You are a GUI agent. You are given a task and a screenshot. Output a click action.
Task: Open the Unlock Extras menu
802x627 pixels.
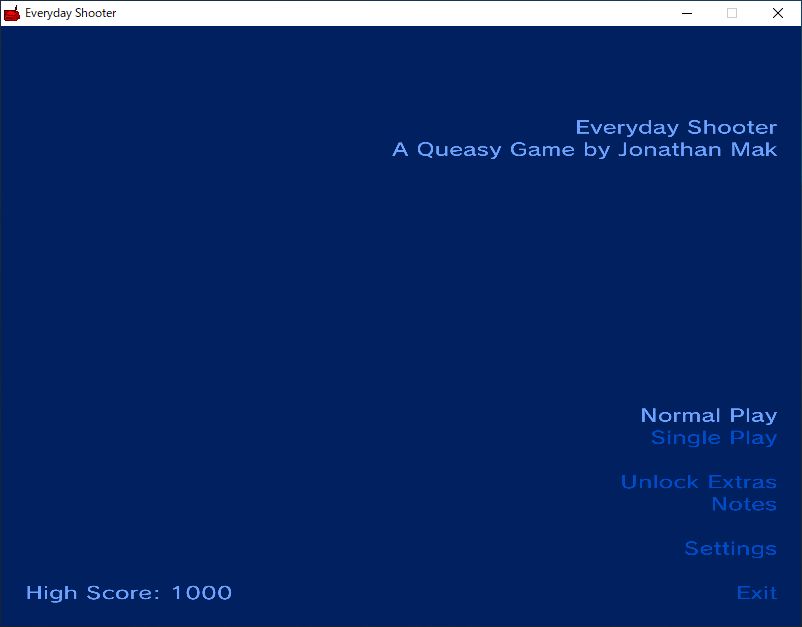click(699, 482)
